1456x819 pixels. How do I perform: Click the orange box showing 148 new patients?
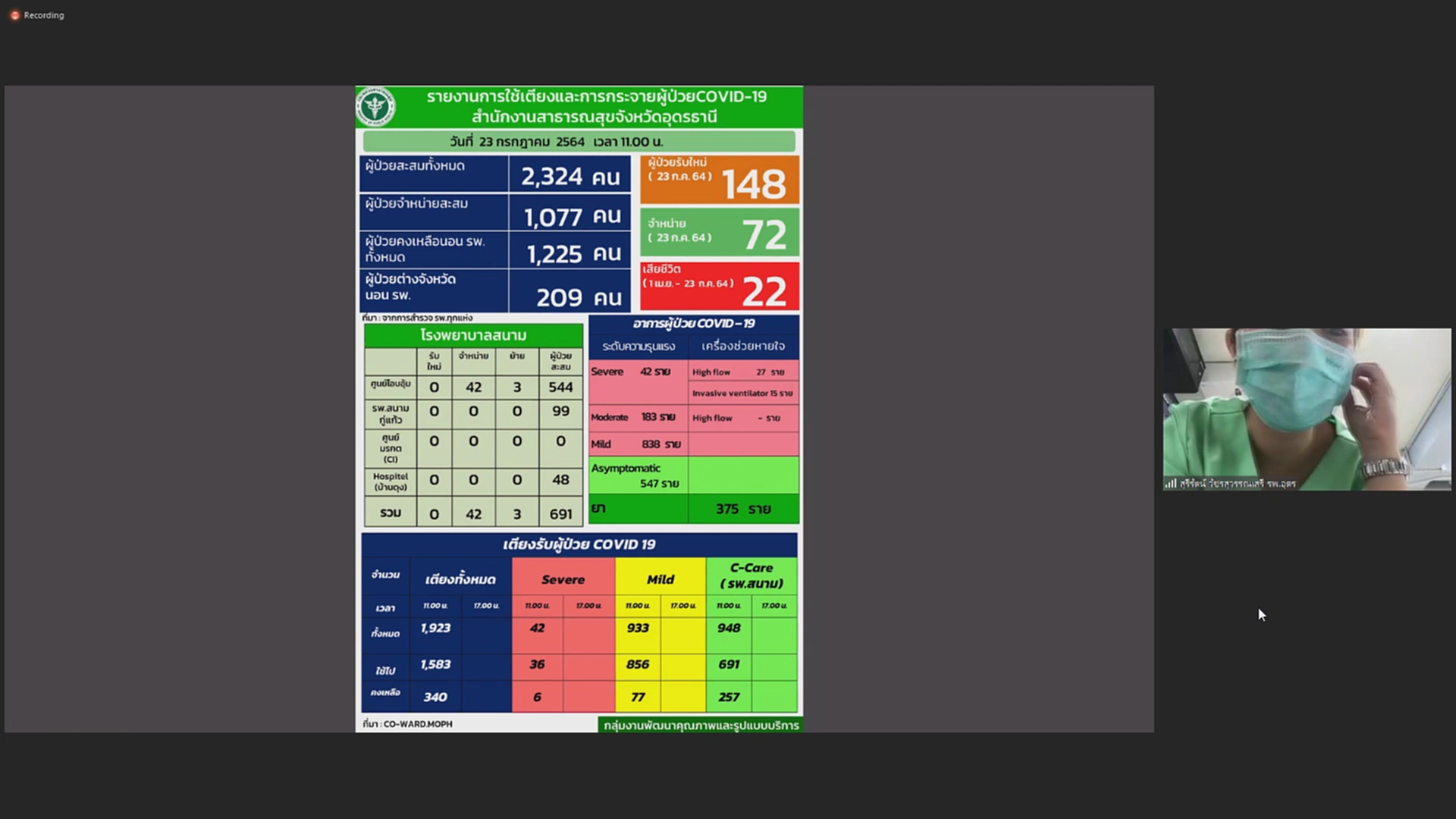[719, 180]
